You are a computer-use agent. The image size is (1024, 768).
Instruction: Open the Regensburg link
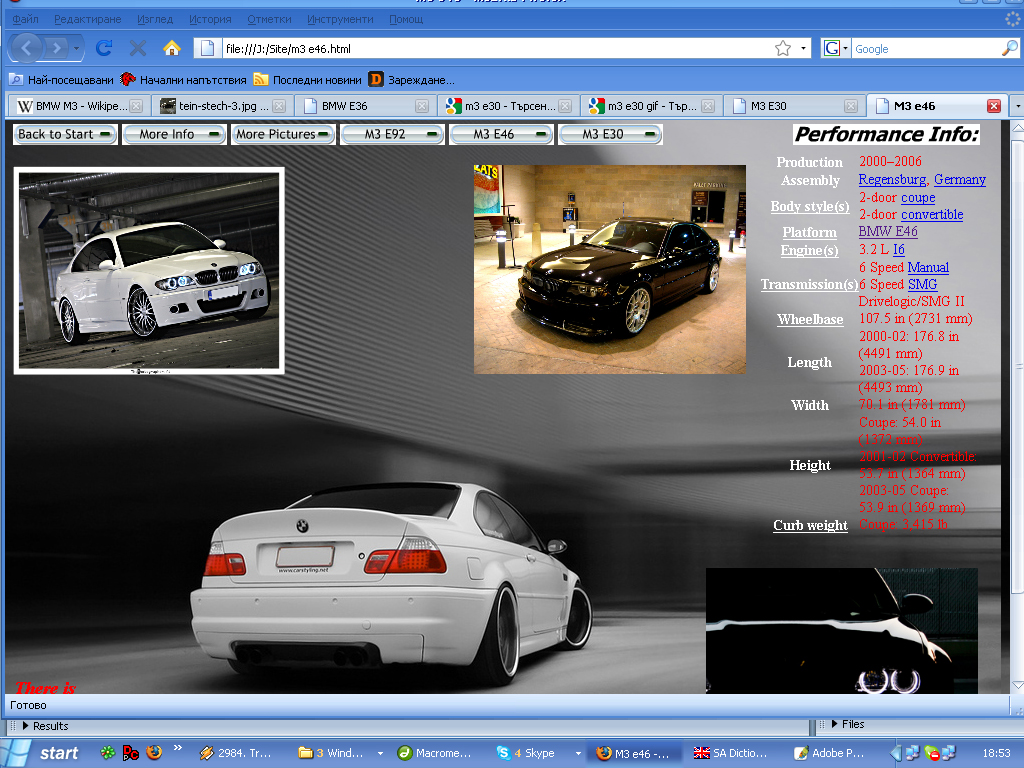pos(892,180)
